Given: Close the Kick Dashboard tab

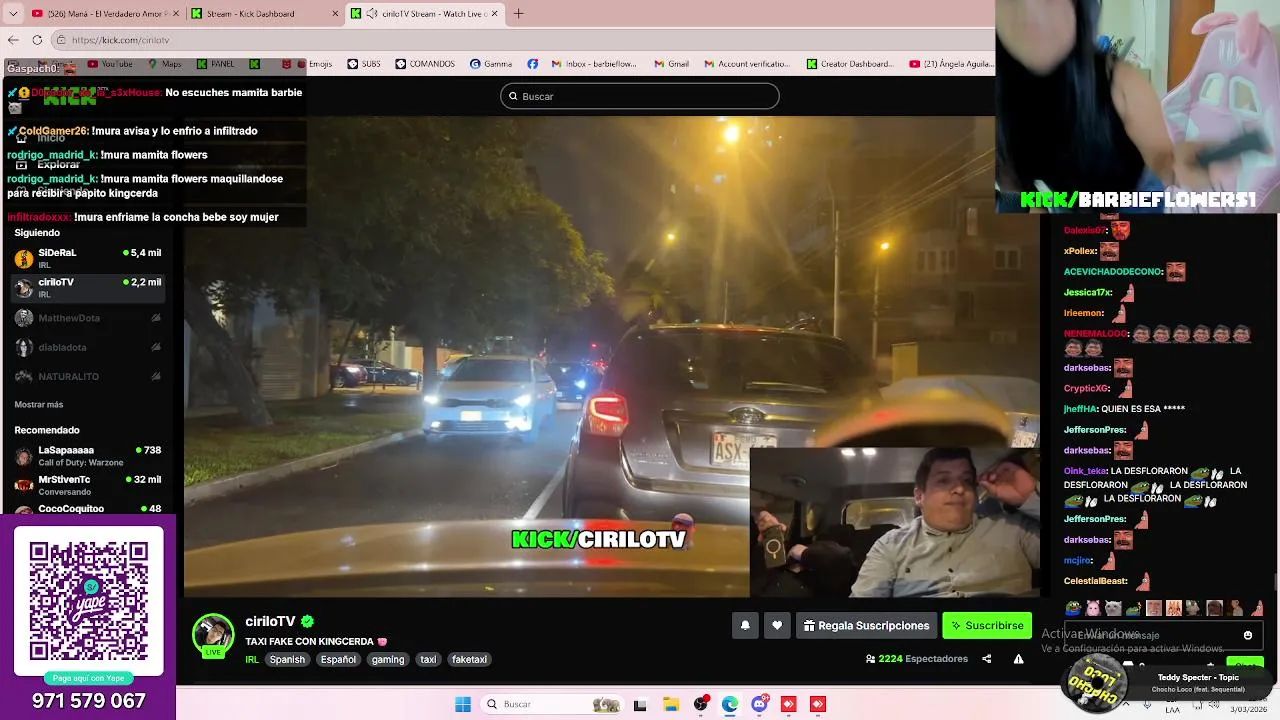Looking at the screenshot, I should pos(334,14).
